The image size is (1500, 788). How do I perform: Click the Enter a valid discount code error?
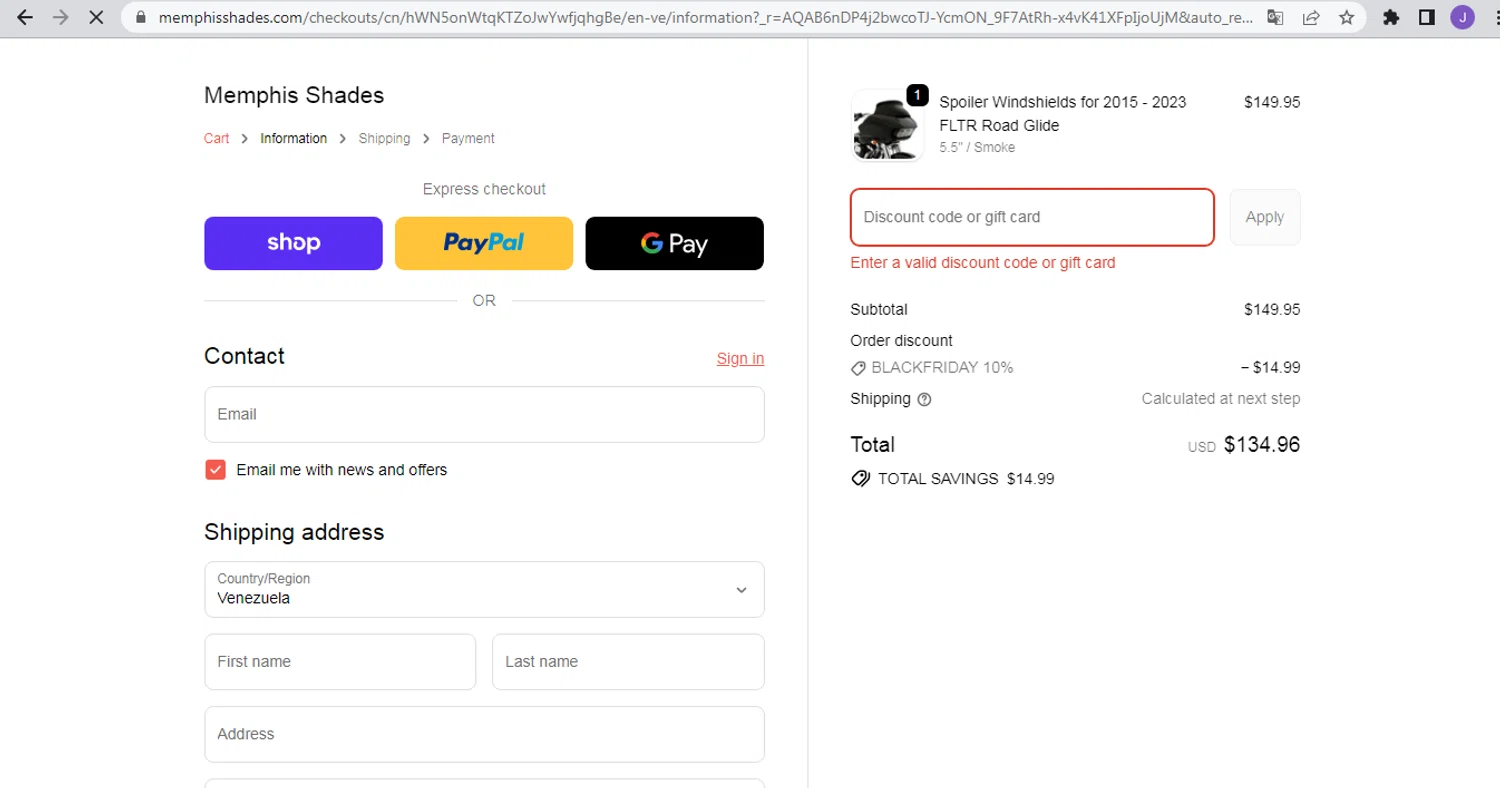[x=983, y=263]
